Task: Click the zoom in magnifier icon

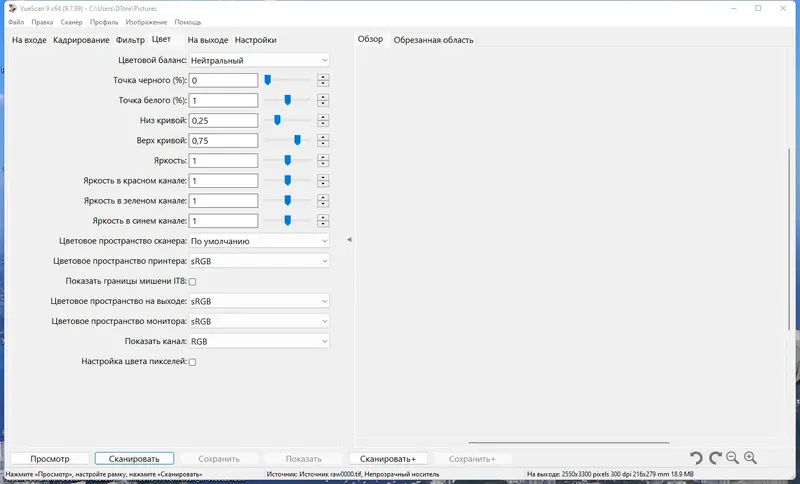Action: [750, 458]
